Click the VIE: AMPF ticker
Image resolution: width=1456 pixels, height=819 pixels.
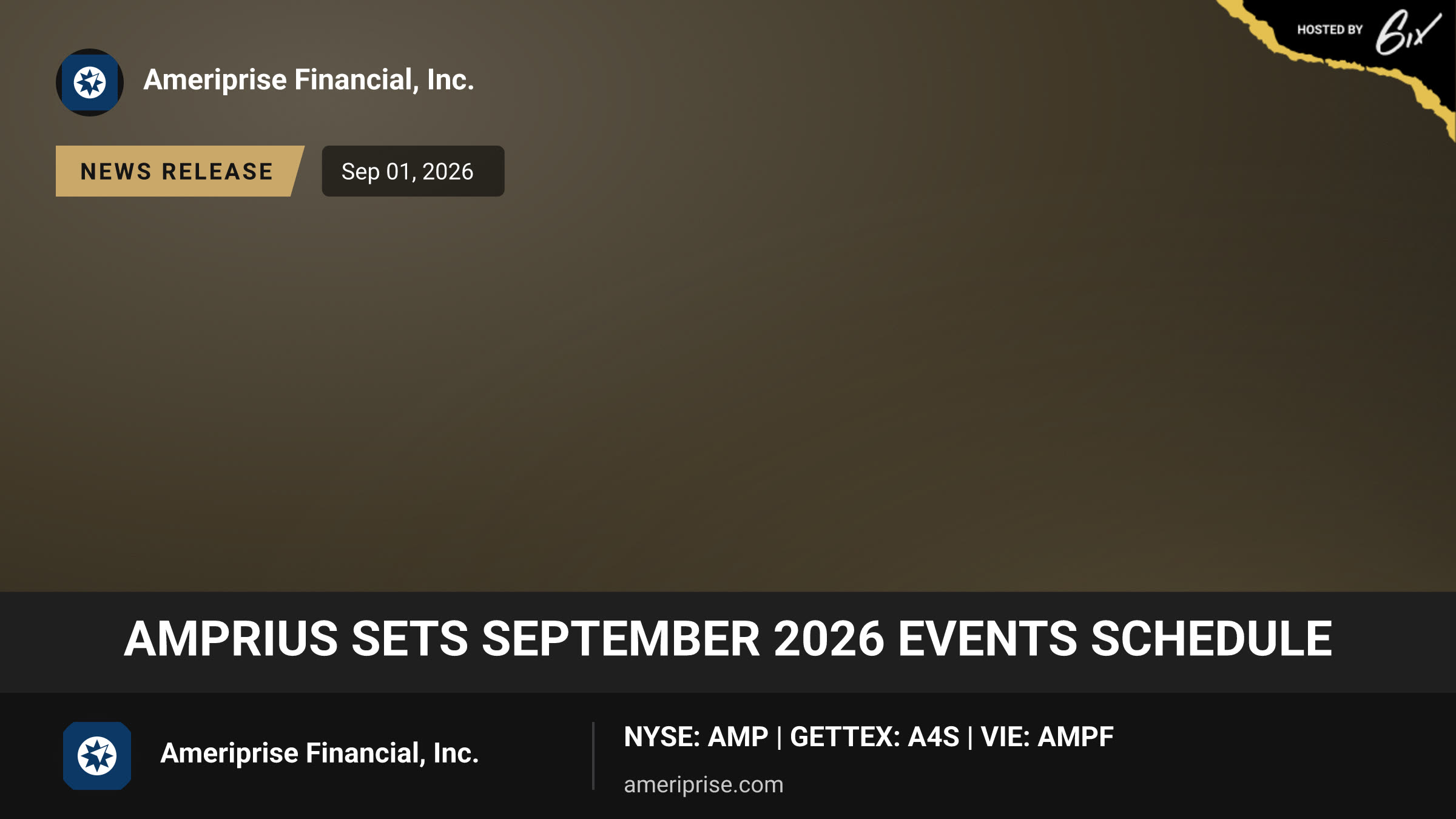click(x=1047, y=737)
